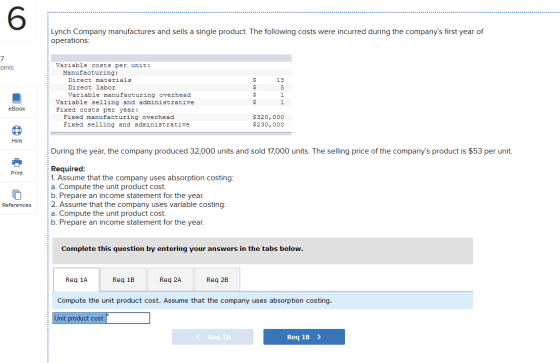Screen dimensions: 560x363
Task: Click the Unit product cost input field
Action: coord(128,318)
